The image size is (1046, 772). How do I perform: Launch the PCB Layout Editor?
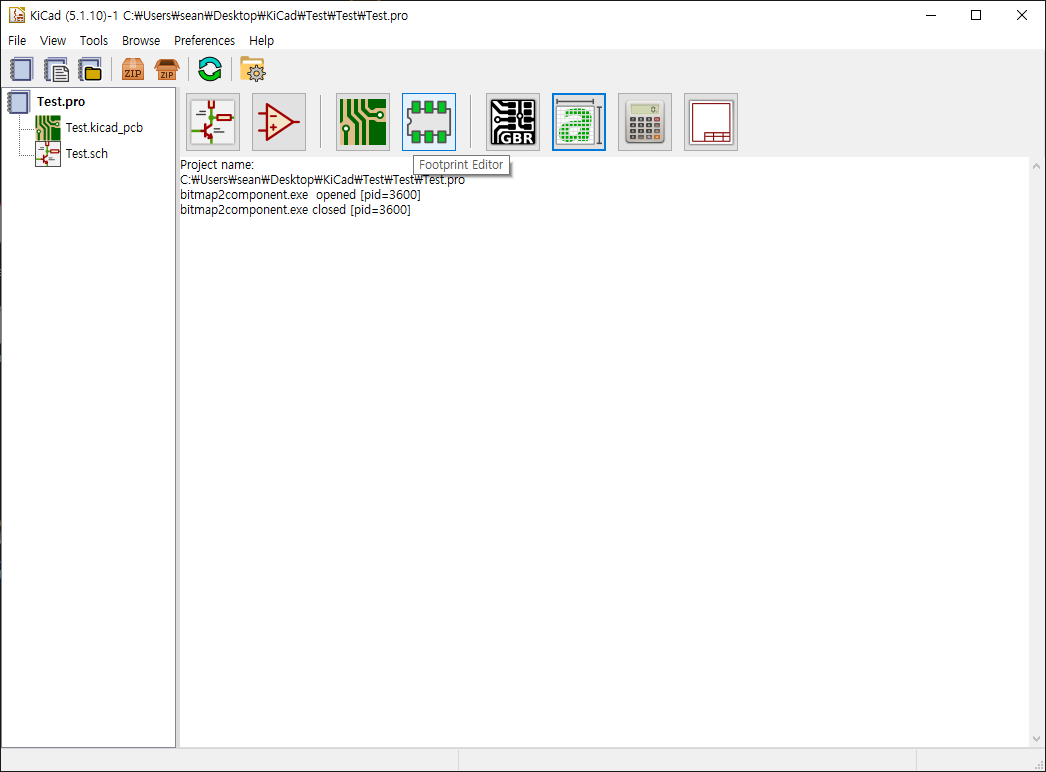pyautogui.click(x=363, y=122)
